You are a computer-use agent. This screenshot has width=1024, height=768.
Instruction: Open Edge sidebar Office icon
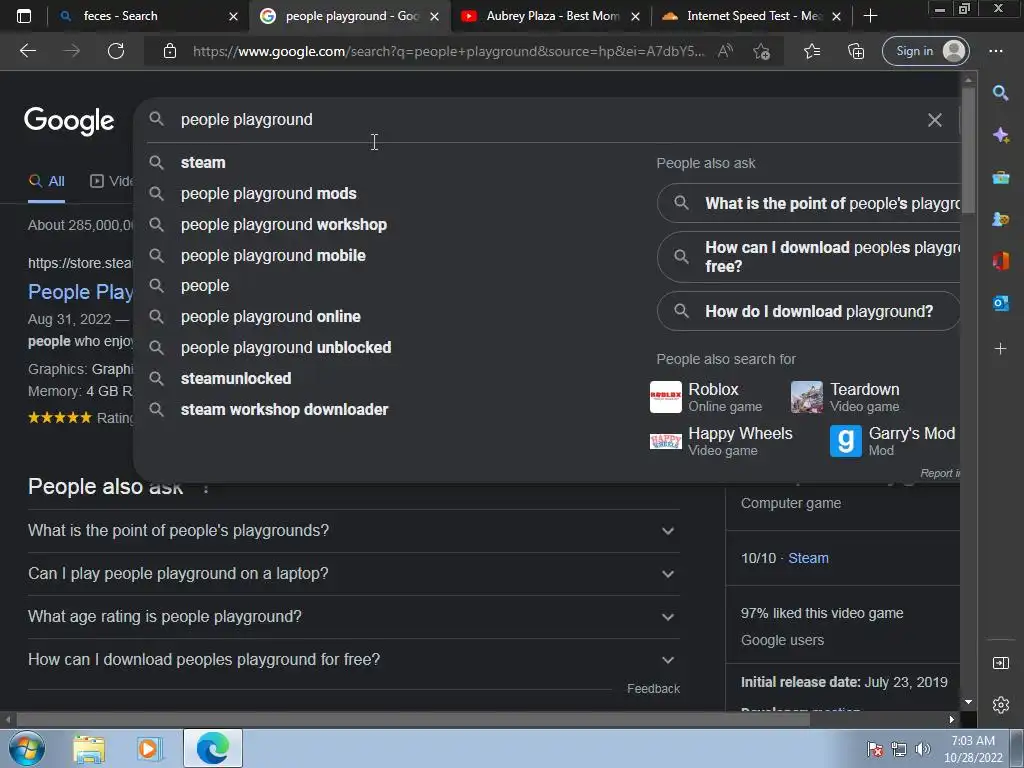click(1000, 261)
